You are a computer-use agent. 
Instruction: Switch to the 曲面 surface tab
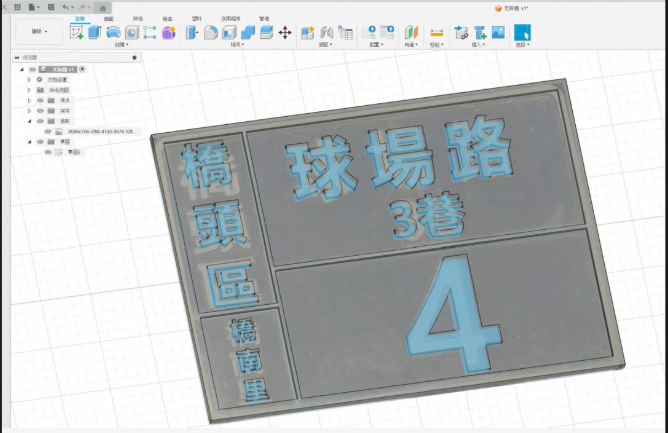109,19
